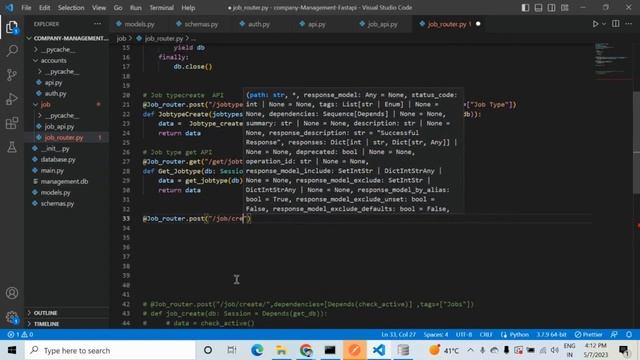Image resolution: width=640 pixels, height=360 pixels.
Task: Open the File menu
Action: (x=26, y=8)
